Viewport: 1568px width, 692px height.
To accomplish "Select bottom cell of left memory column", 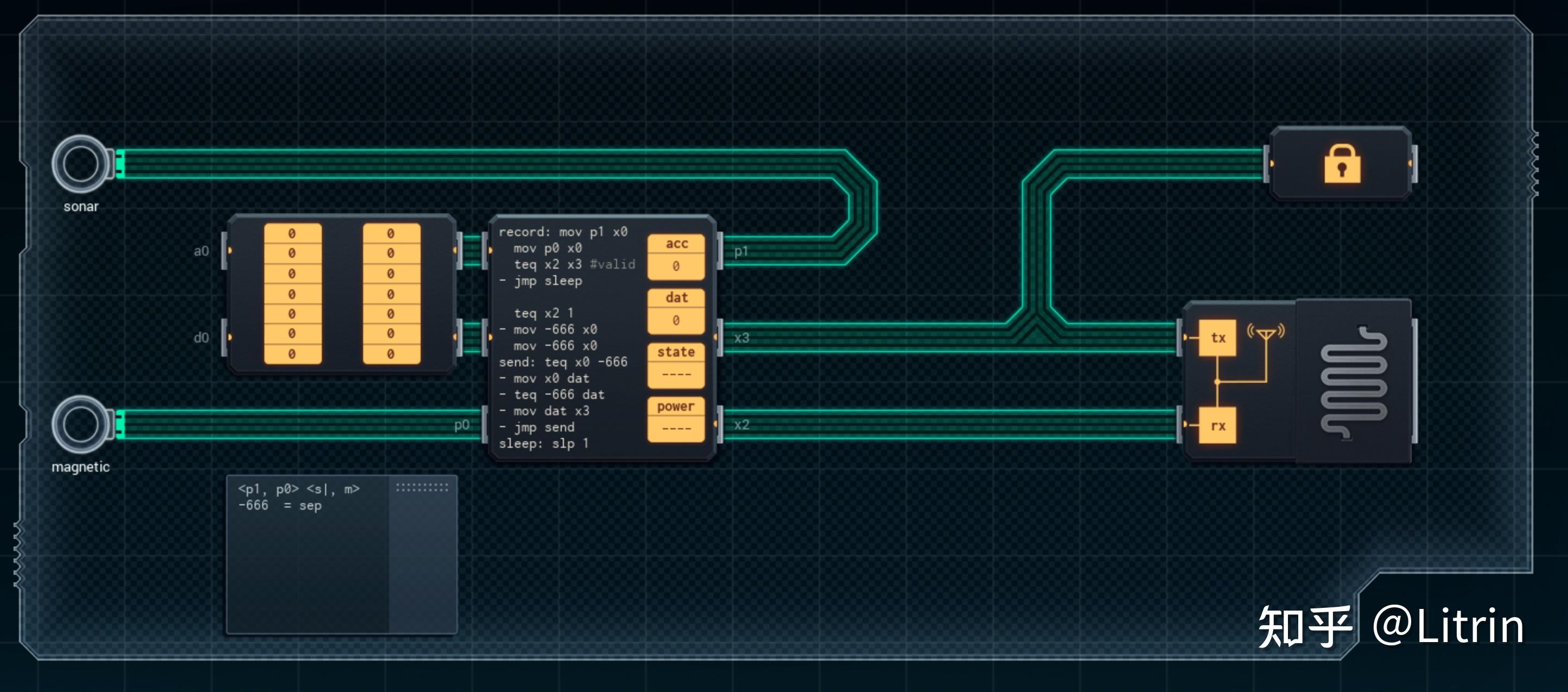I will coord(292,354).
